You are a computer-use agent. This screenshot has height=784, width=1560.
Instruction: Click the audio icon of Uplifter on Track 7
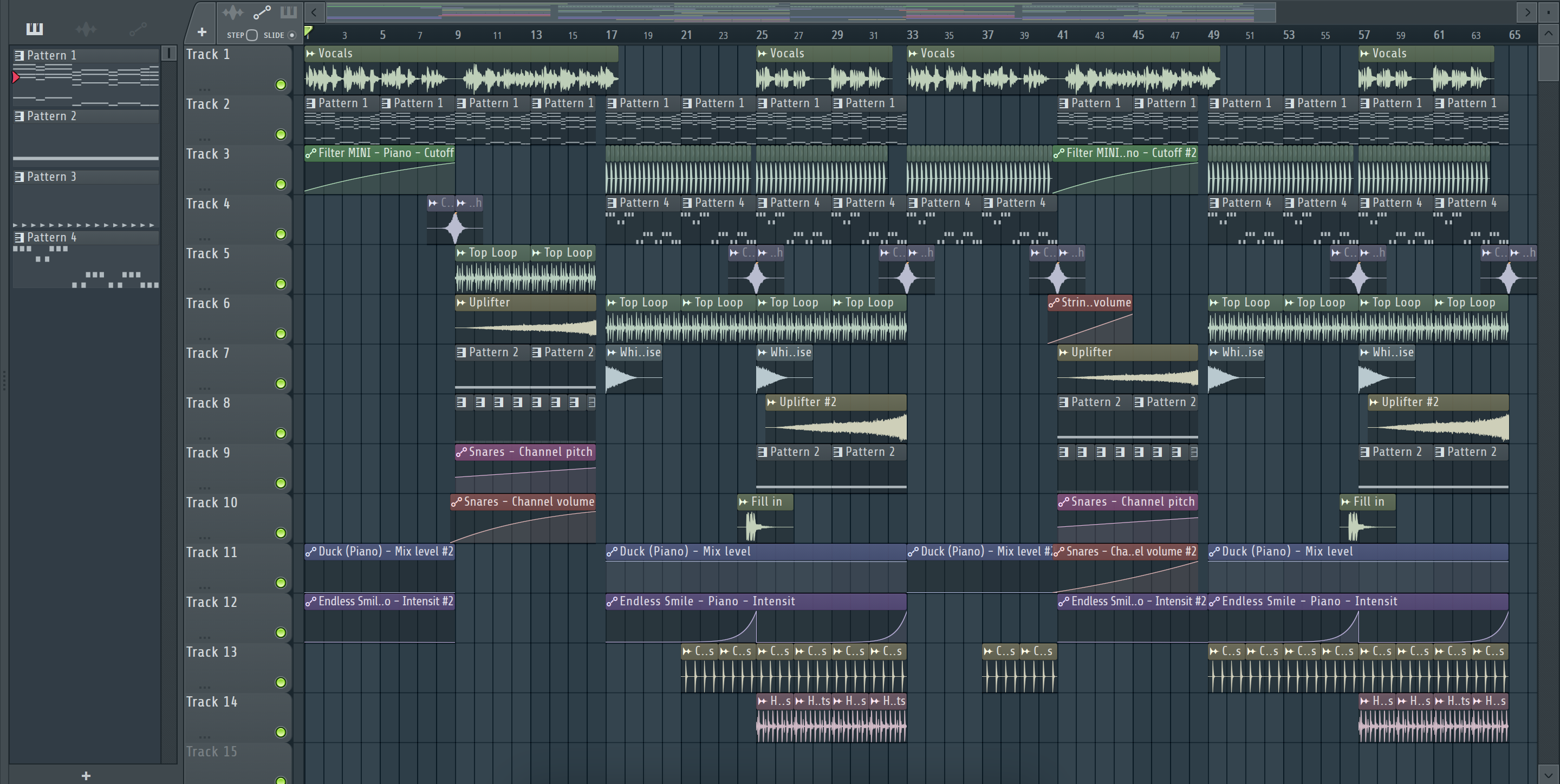coord(1063,352)
